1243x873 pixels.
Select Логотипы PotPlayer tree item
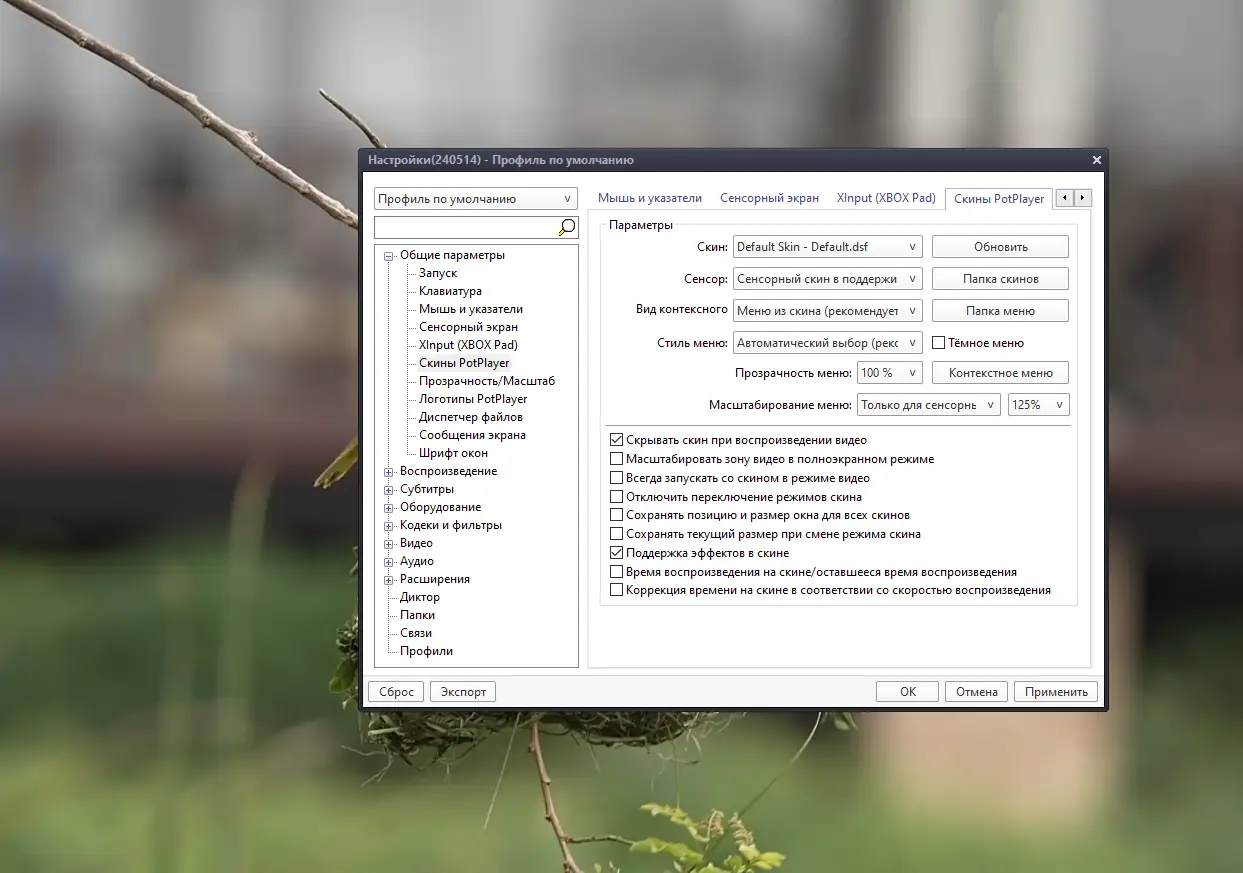click(x=473, y=399)
